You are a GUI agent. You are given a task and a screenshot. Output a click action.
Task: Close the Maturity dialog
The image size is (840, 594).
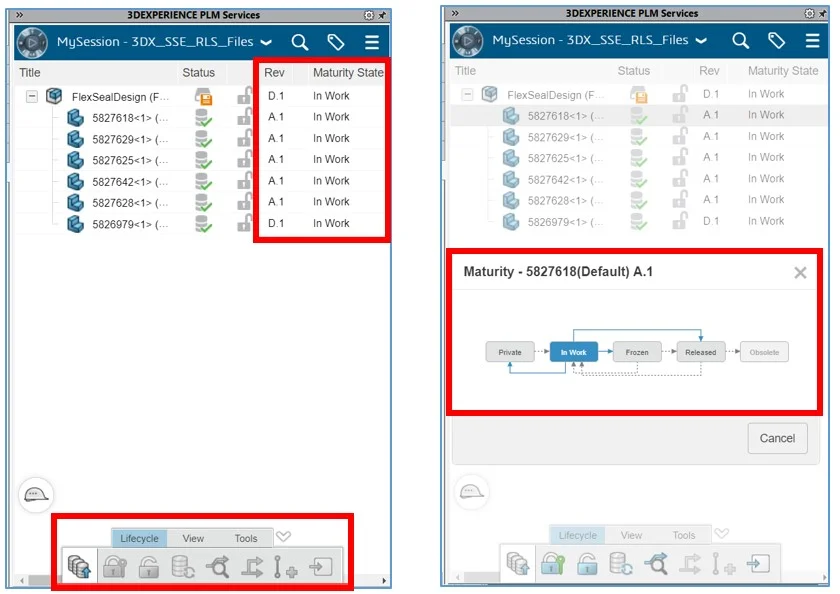coord(800,273)
